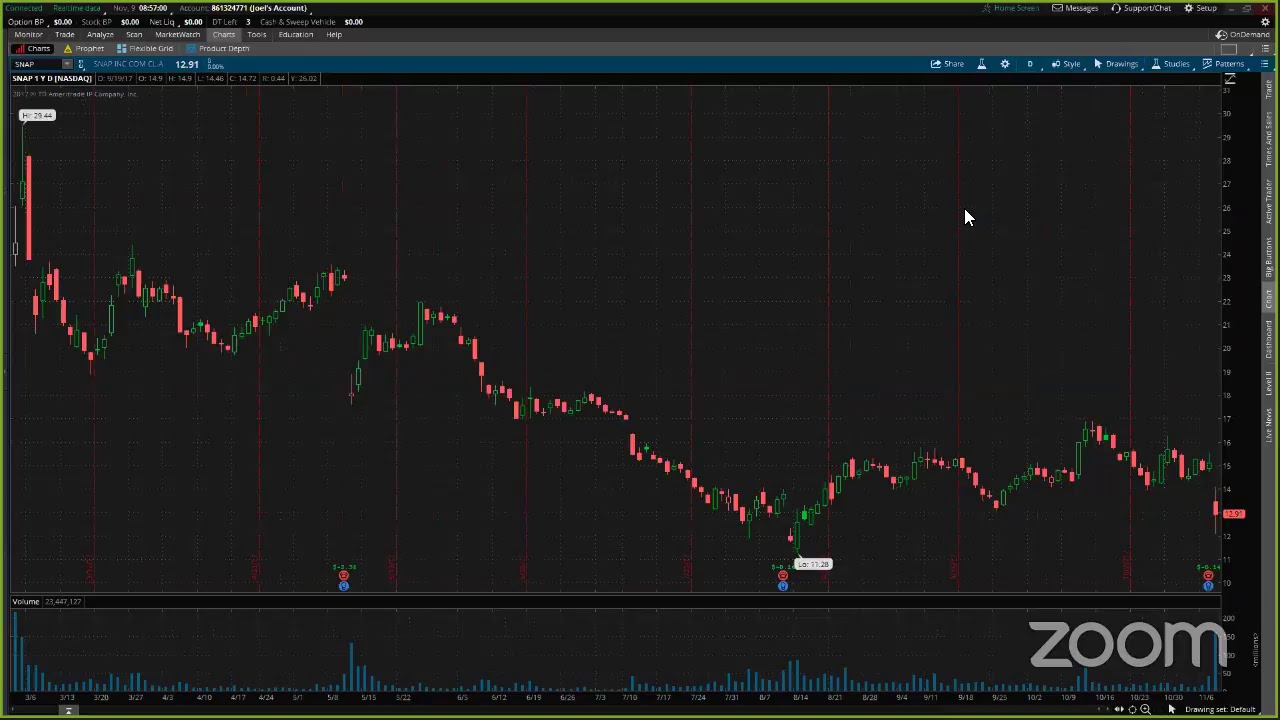Viewport: 1280px width, 720px height.
Task: Click the Lo: 11.28 price bubble
Action: pyautogui.click(x=813, y=564)
